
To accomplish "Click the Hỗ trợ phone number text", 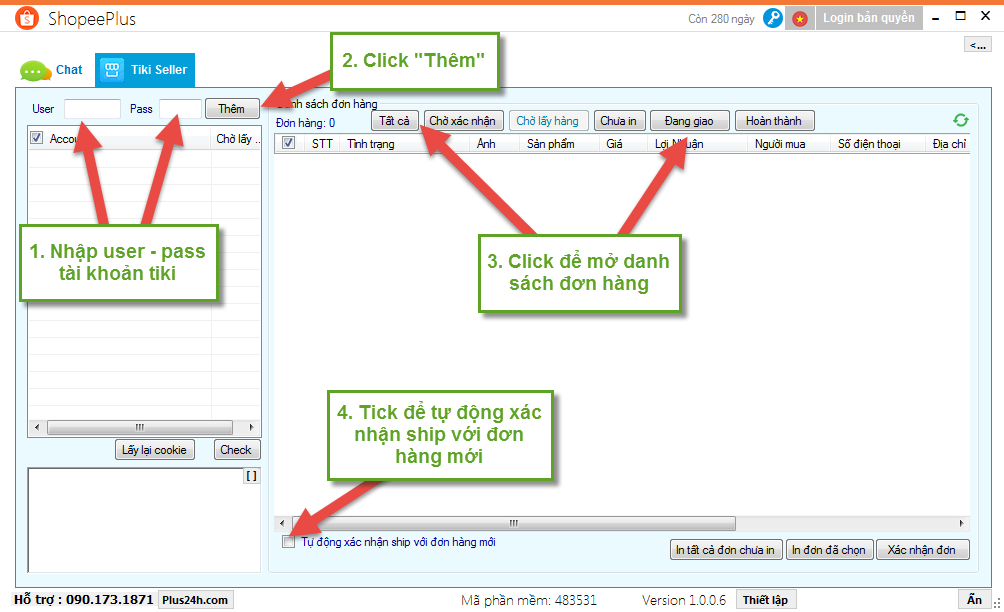I will pos(83,600).
